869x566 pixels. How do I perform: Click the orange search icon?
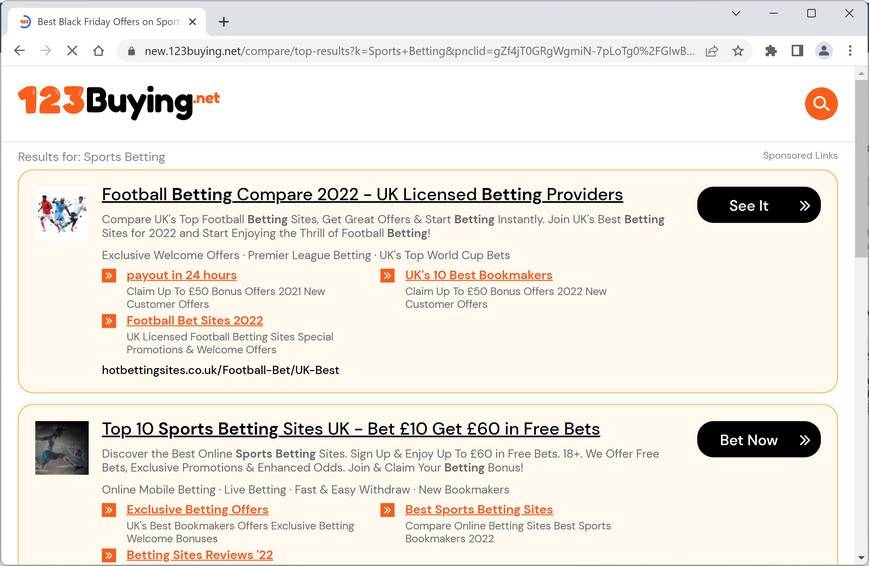click(821, 104)
